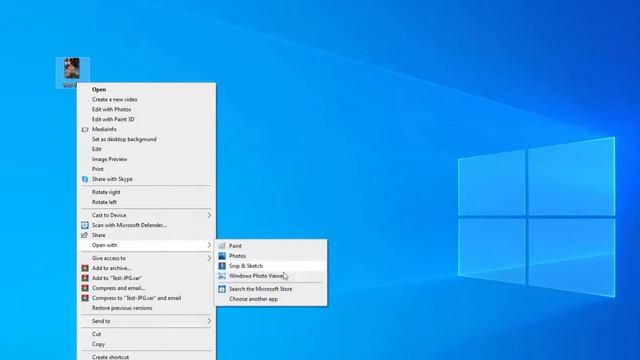Click the WinRAR icon beside Compress and email
Image resolution: width=640 pixels, height=360 pixels.
[x=85, y=288]
